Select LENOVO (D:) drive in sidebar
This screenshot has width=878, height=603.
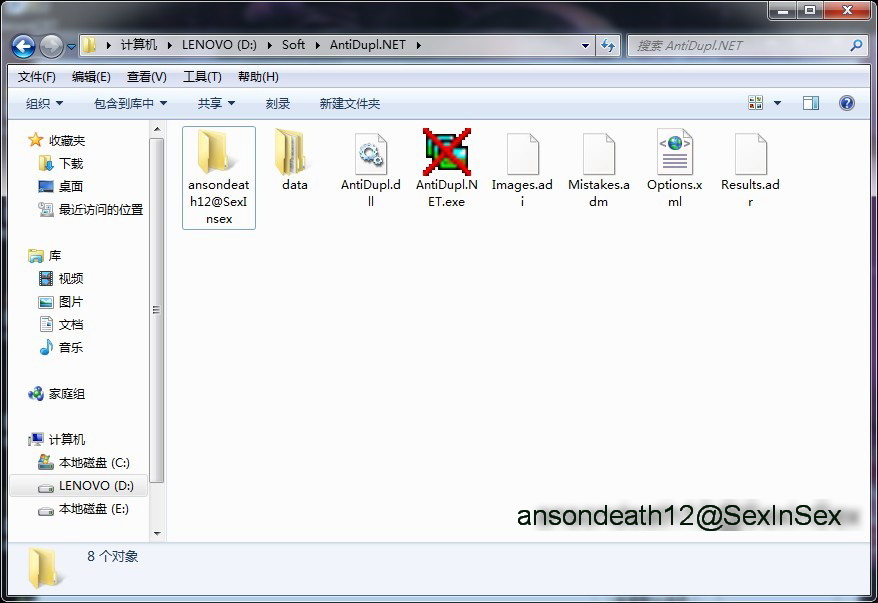79,486
